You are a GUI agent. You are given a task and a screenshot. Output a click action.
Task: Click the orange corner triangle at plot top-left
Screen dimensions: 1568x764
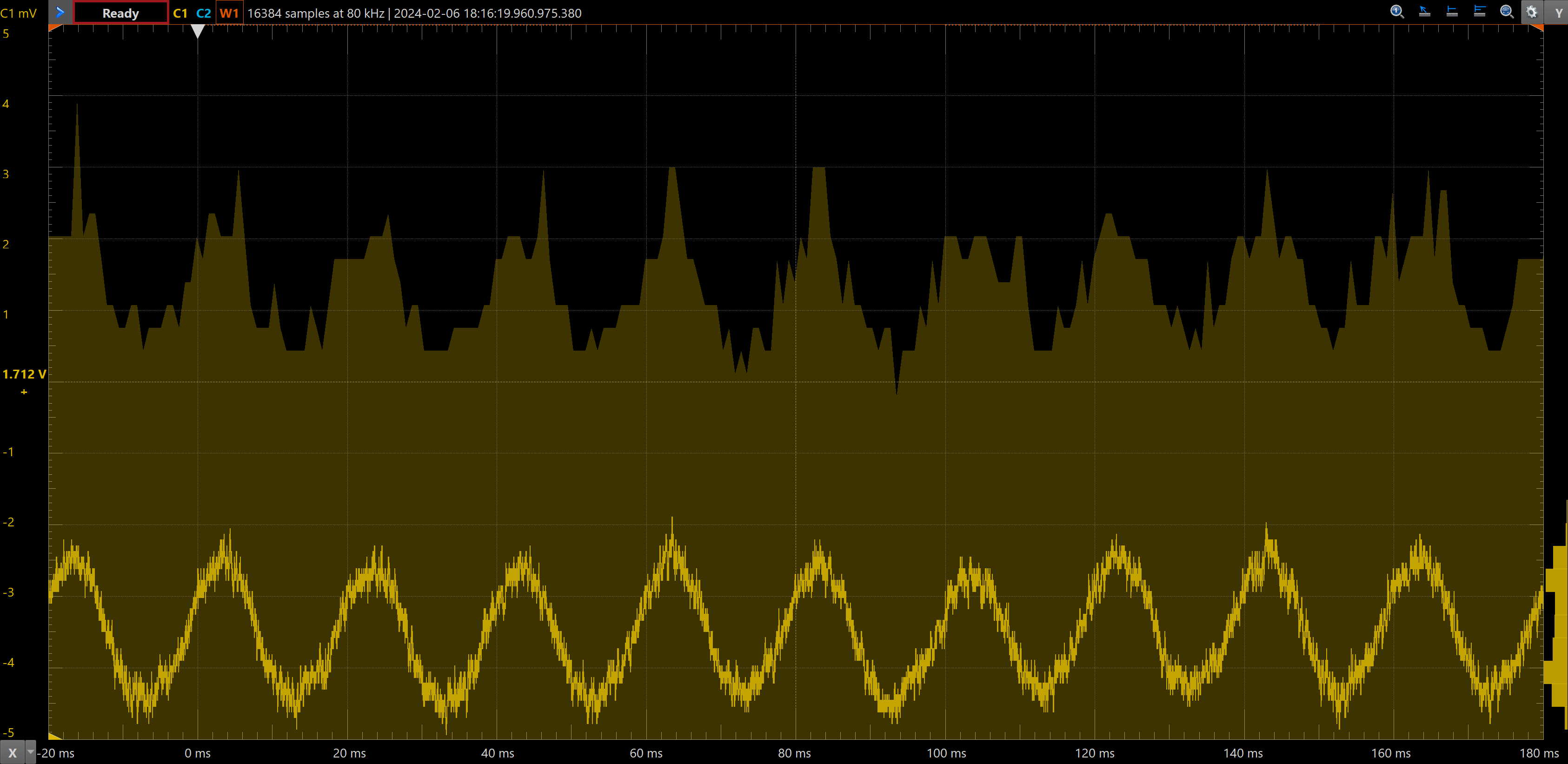pyautogui.click(x=53, y=28)
